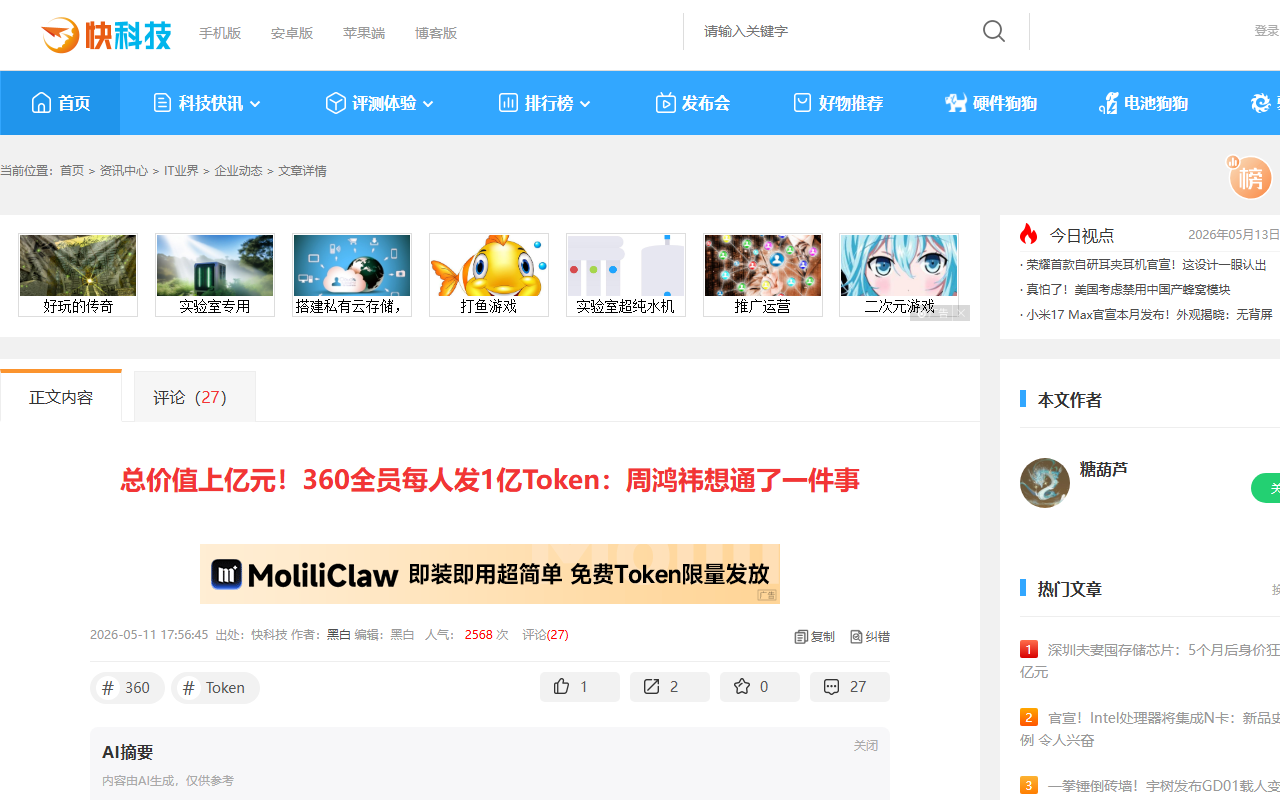Expand the 科技快讯 dropdown arrow

coord(255,104)
